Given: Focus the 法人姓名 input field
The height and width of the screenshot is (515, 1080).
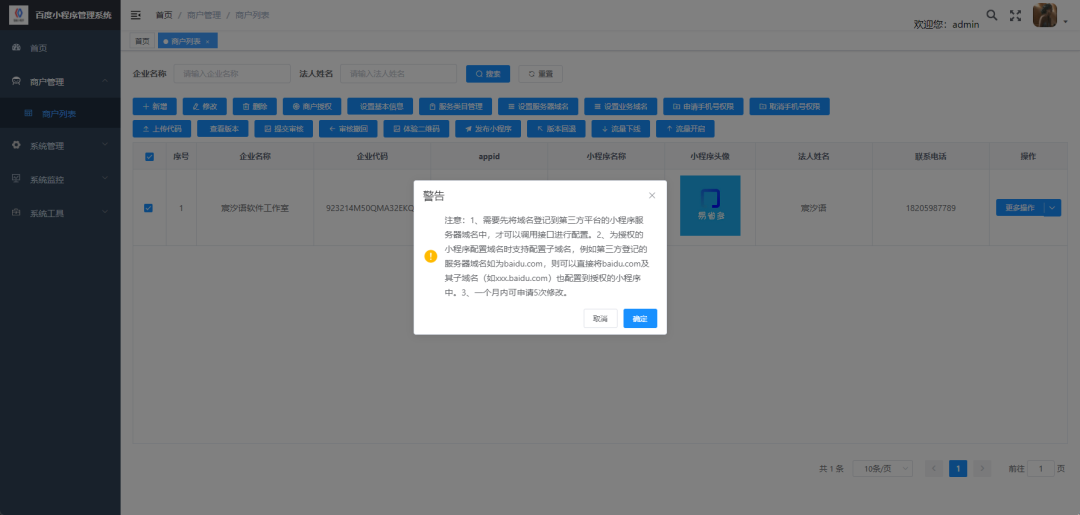Looking at the screenshot, I should (x=399, y=74).
